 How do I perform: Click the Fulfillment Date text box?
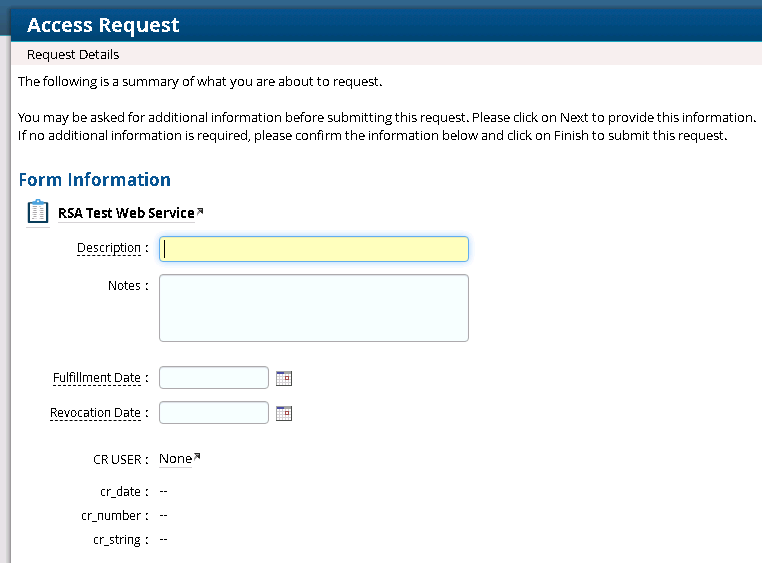click(214, 378)
